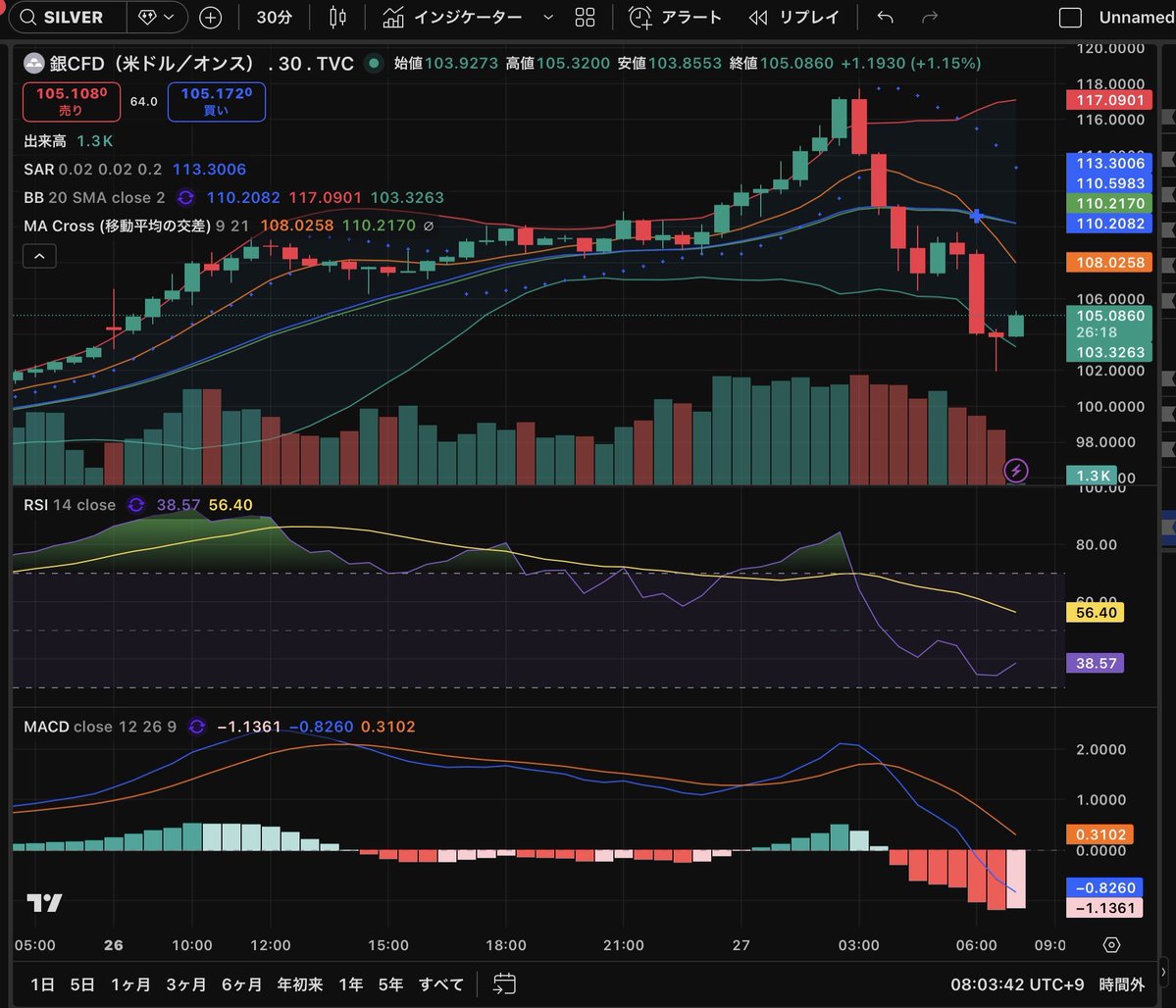Change the 30分 timeframe interval
The width and height of the screenshot is (1176, 1008).
click(274, 18)
